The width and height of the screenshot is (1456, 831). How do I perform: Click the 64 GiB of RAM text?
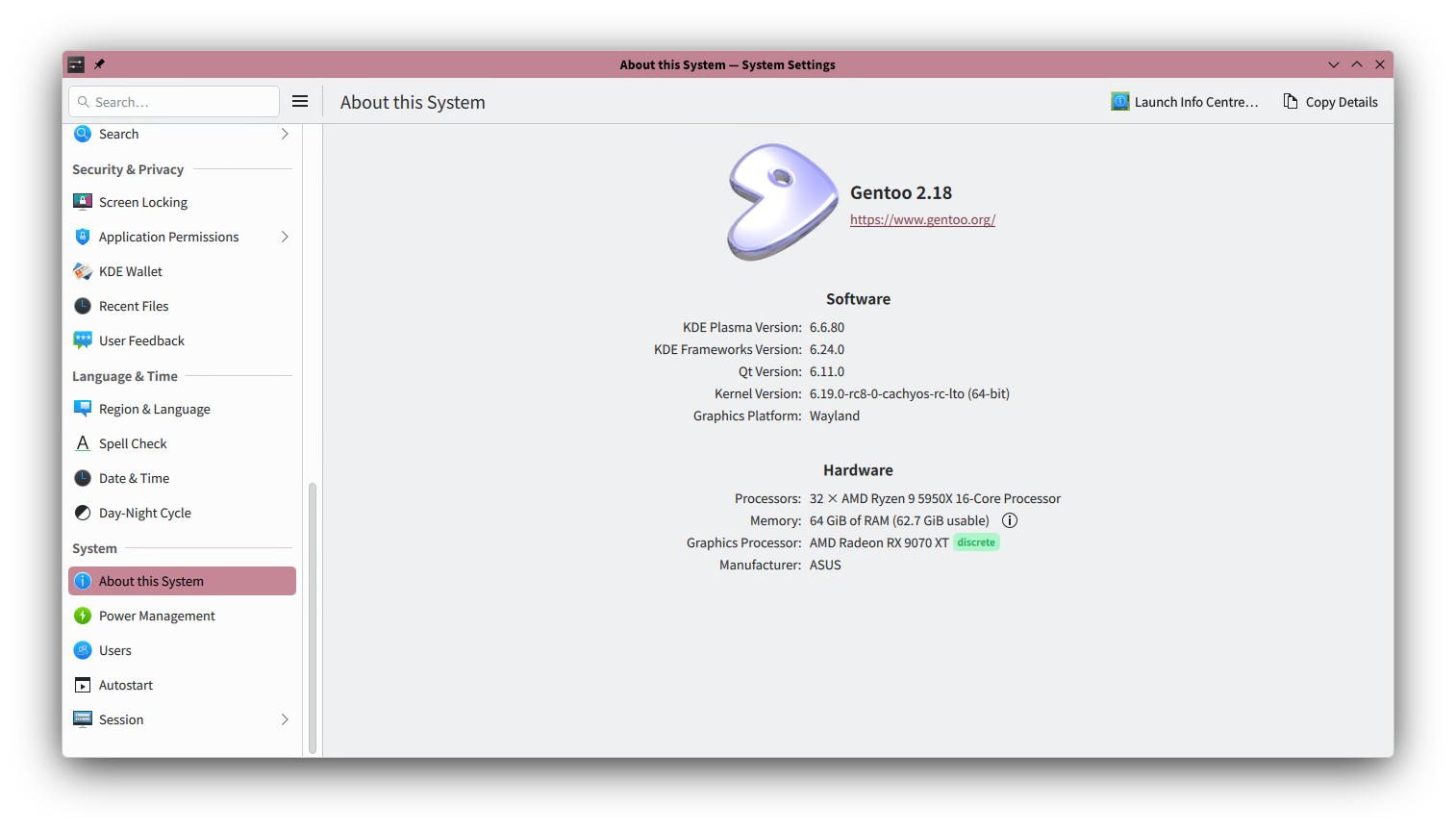click(899, 520)
